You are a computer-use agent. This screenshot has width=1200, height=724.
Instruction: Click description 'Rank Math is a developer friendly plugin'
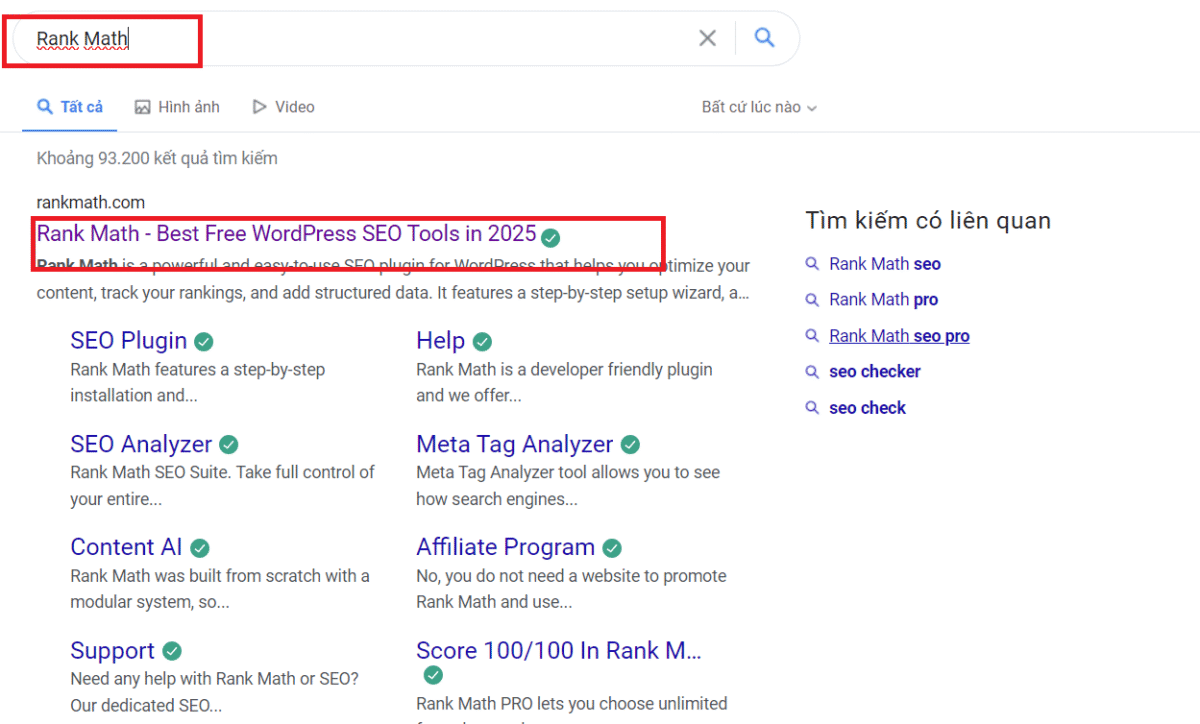click(x=564, y=382)
